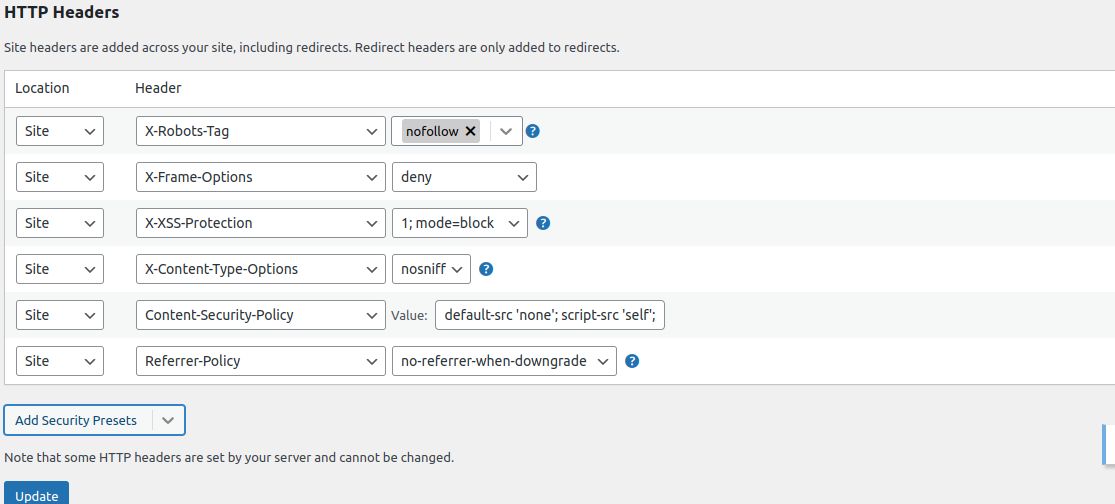Open Location dropdown for X-Robots-Tag row
Image resolution: width=1115 pixels, height=504 pixels.
pos(60,131)
